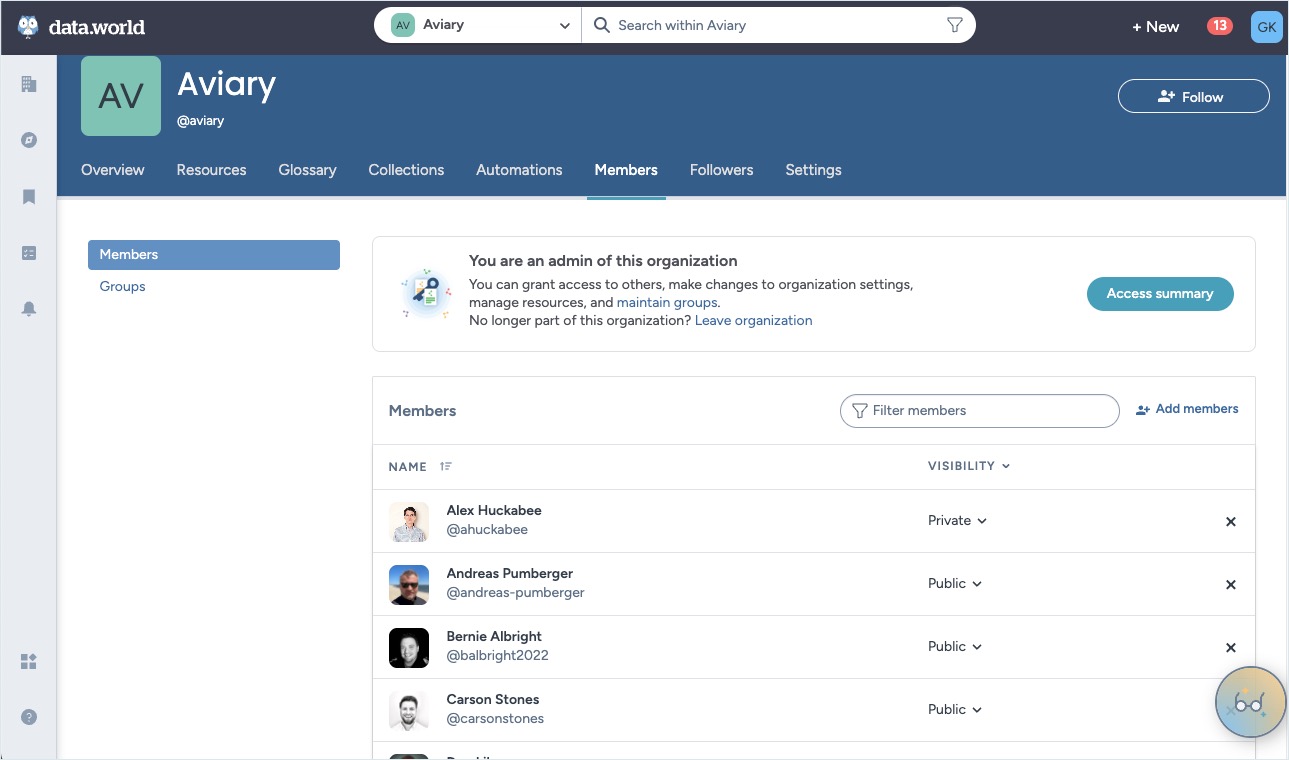
Task: Change Carson Stones' Public visibility dropdown
Action: 955,709
